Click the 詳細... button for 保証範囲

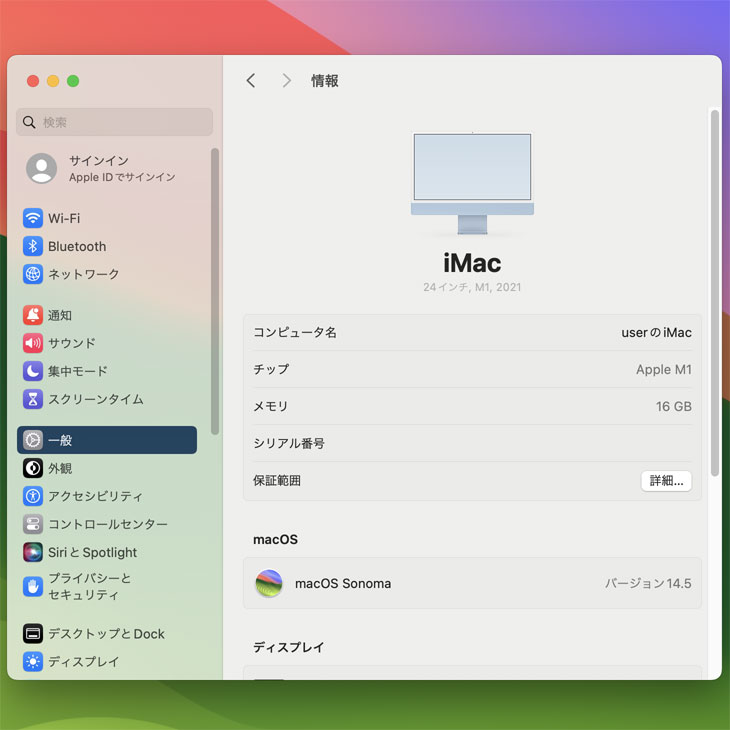[666, 480]
